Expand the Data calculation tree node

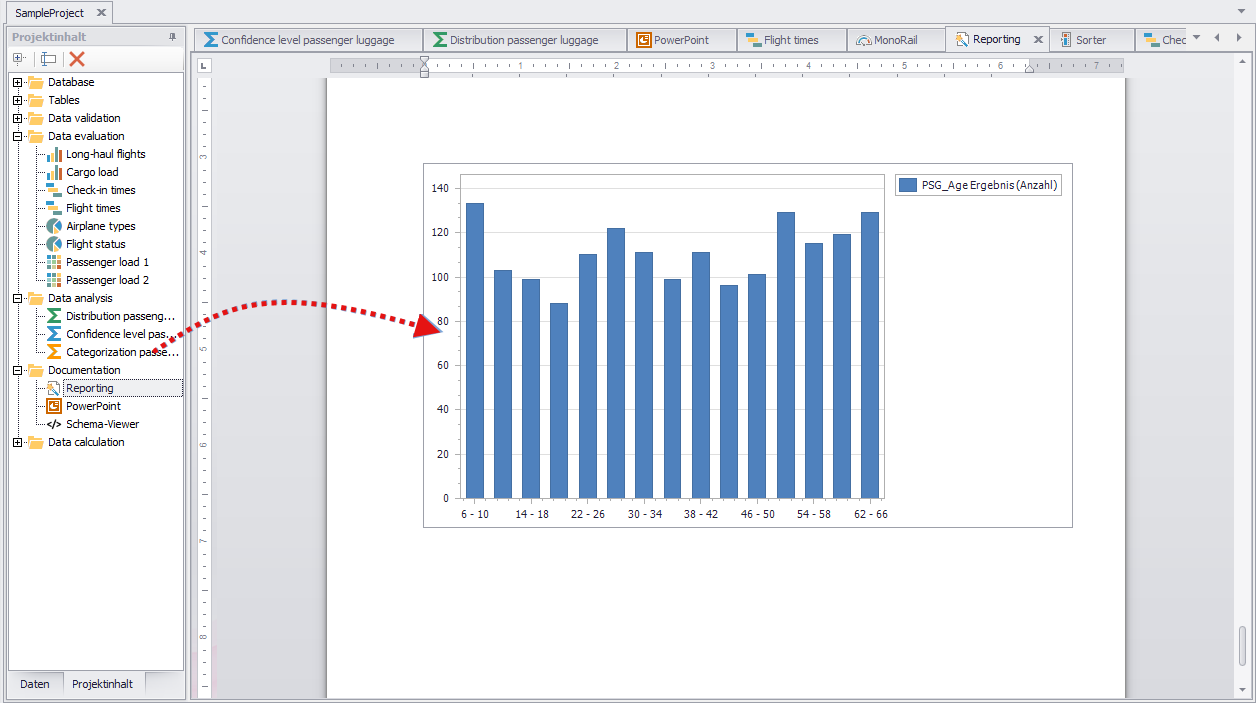point(17,442)
